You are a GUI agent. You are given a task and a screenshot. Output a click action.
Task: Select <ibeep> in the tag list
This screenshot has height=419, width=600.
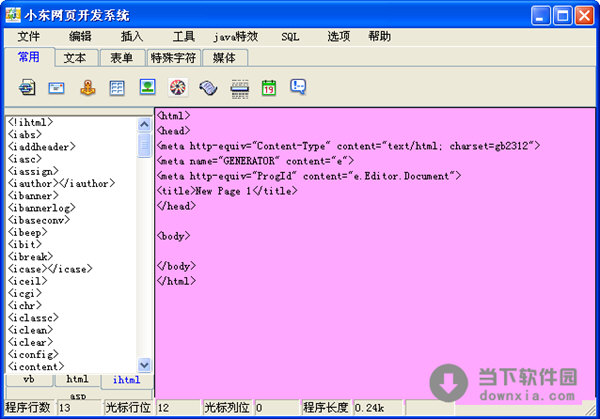click(28, 233)
